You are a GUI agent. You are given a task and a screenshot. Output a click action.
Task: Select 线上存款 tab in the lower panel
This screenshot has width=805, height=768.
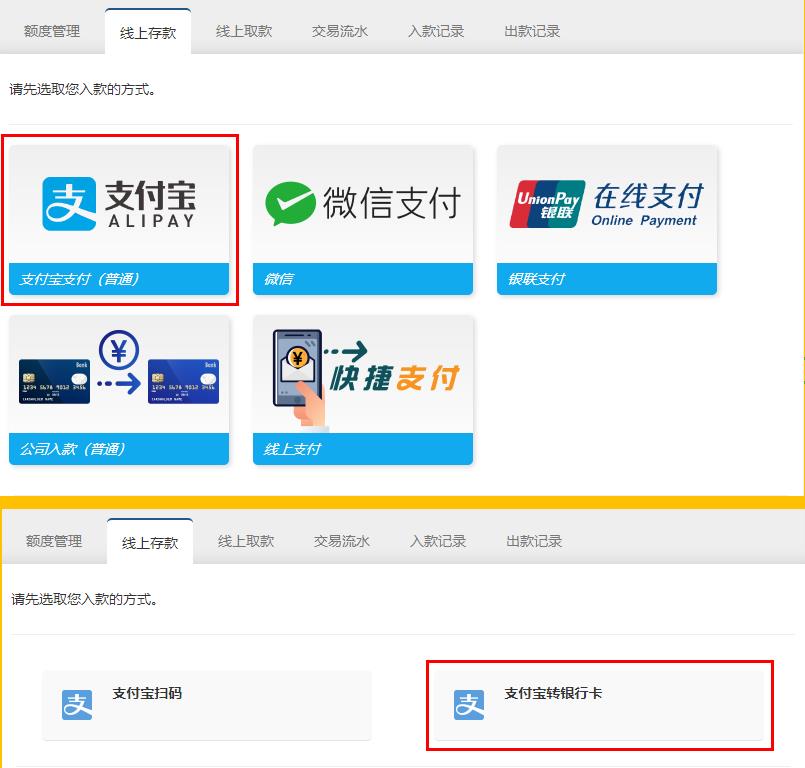(150, 542)
